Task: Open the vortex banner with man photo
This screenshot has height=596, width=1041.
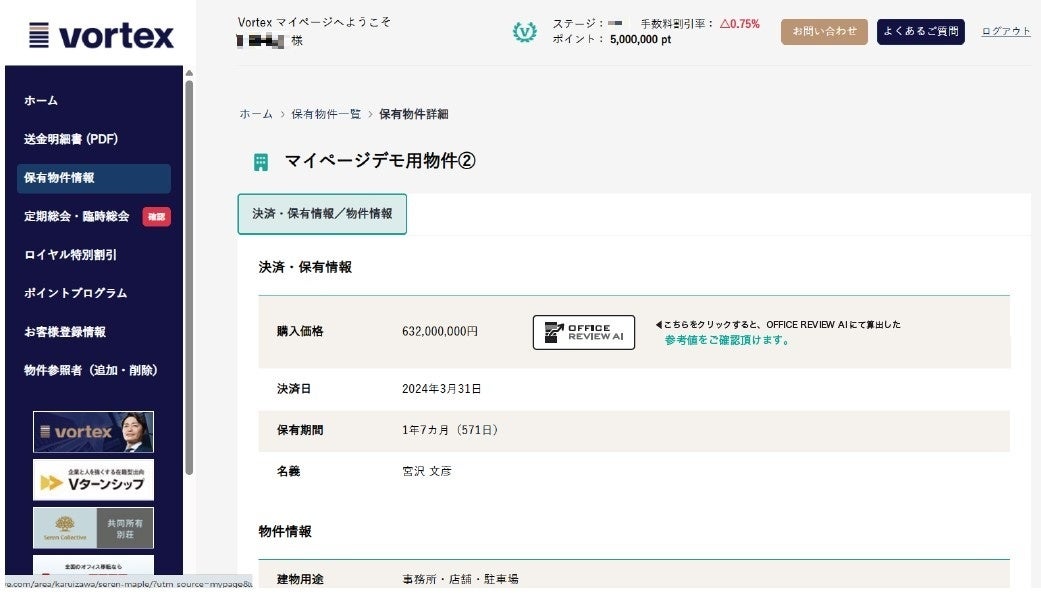Action: pyautogui.click(x=93, y=432)
